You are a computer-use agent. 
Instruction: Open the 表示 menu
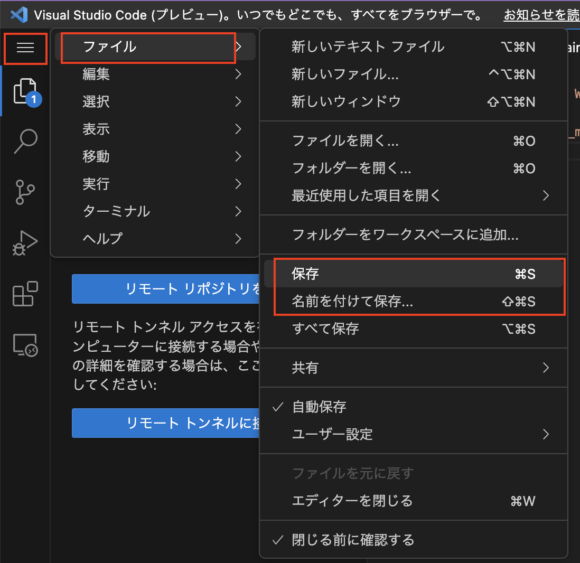tap(155, 129)
